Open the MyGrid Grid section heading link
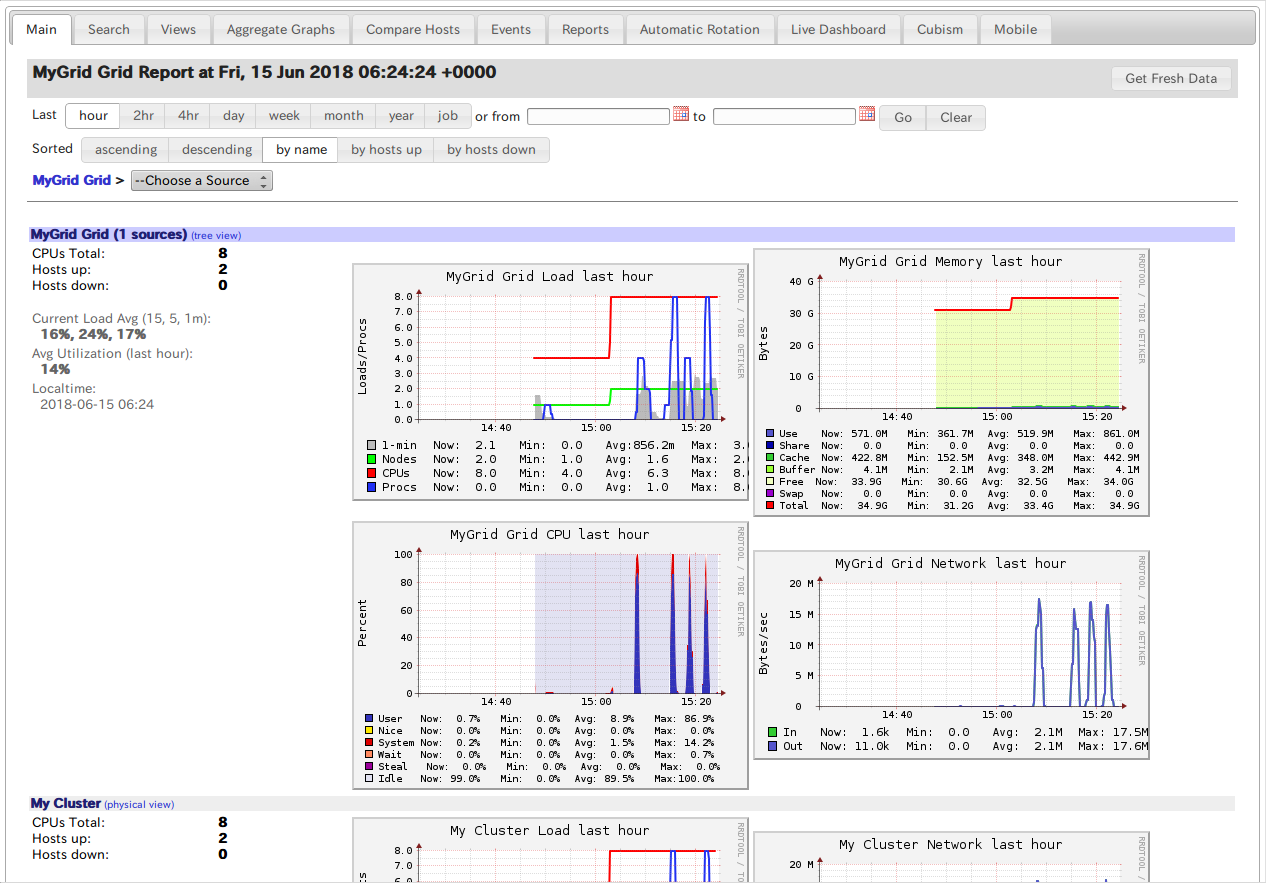This screenshot has height=883, width=1266. 109,234
